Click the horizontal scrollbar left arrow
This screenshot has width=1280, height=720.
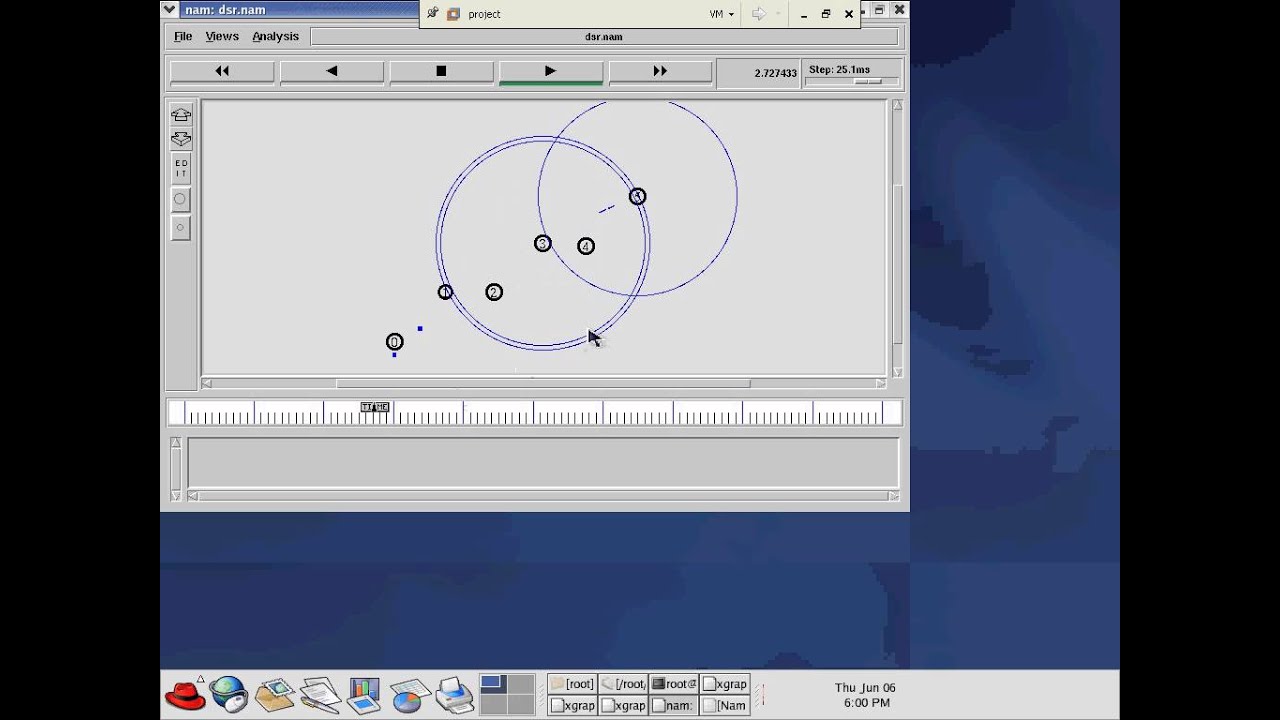tap(207, 383)
